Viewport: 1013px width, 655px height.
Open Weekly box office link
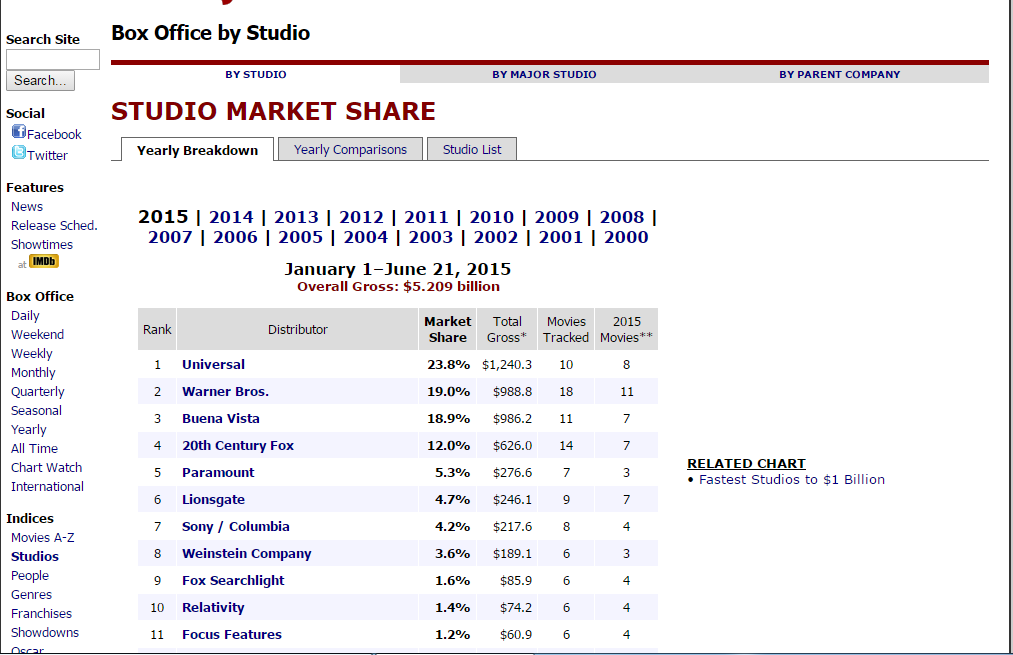point(32,353)
